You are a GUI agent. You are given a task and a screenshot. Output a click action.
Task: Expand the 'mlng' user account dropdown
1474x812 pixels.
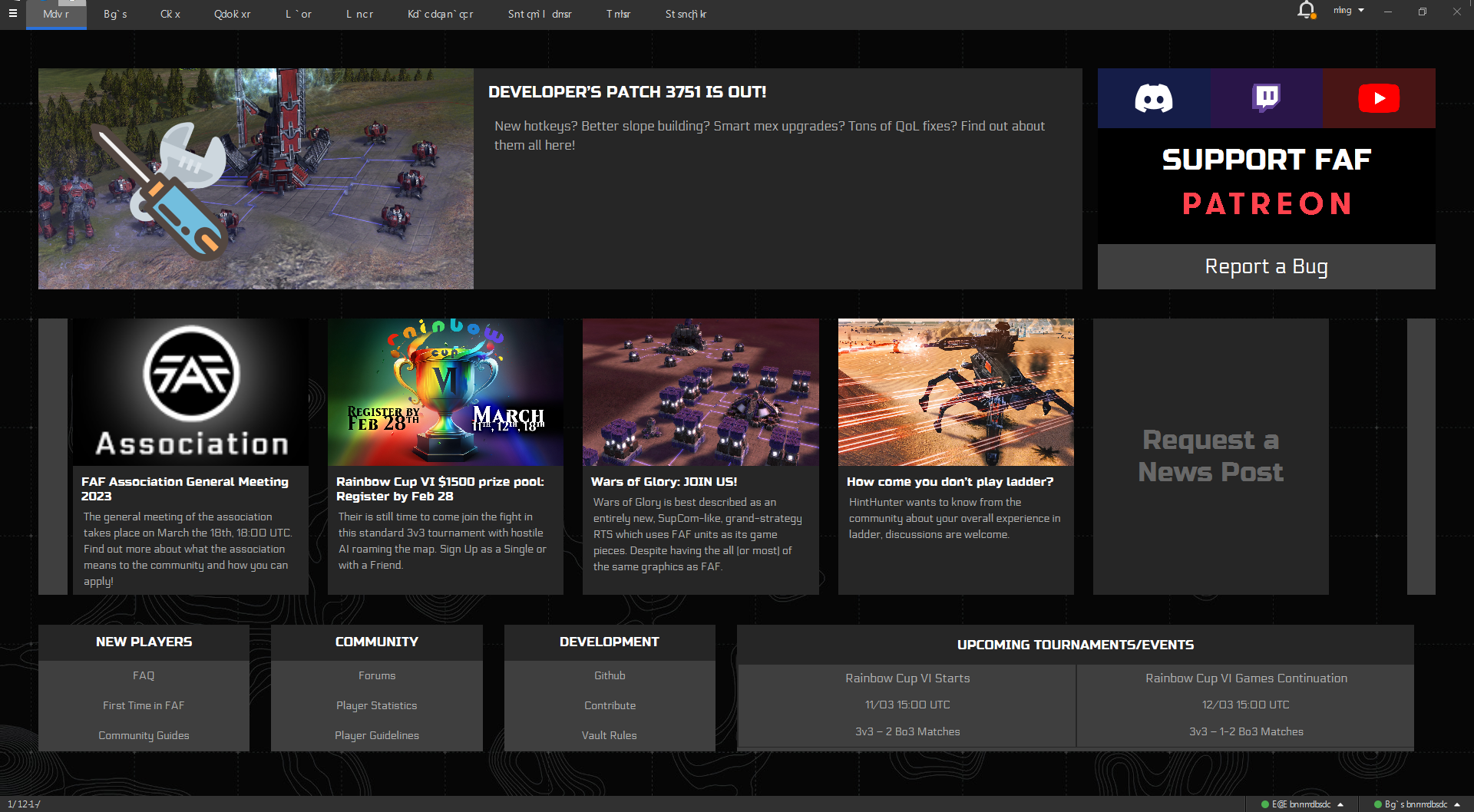[1348, 11]
